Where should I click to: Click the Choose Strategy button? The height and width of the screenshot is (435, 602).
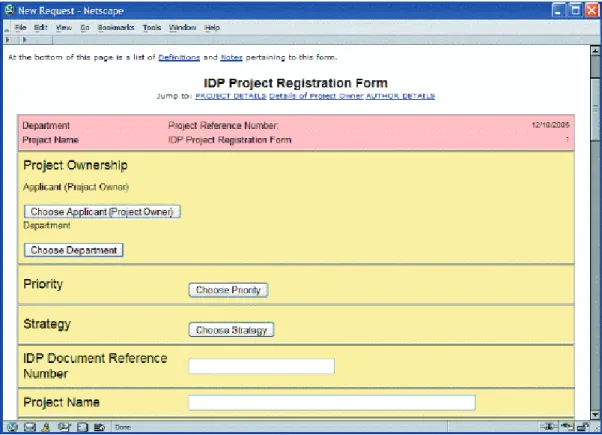click(232, 330)
